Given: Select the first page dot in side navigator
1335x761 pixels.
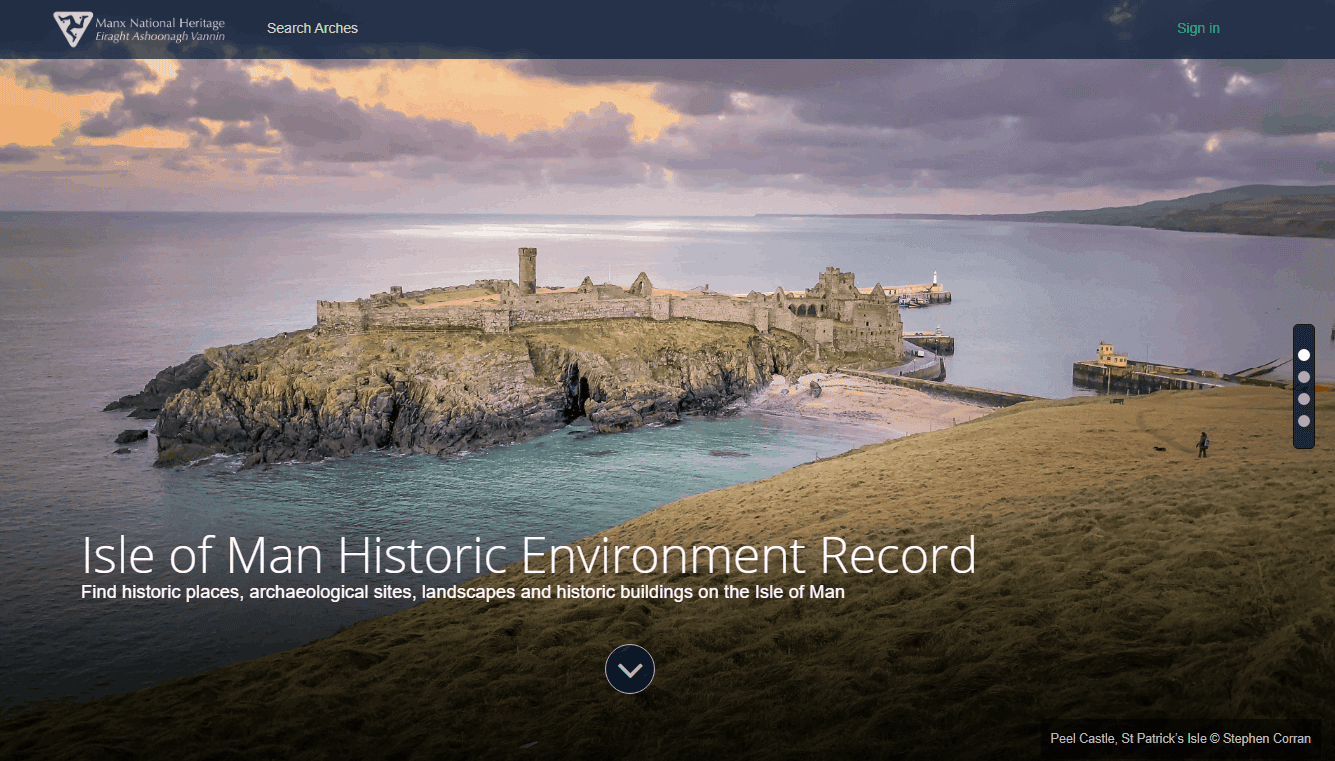Looking at the screenshot, I should 1304,355.
